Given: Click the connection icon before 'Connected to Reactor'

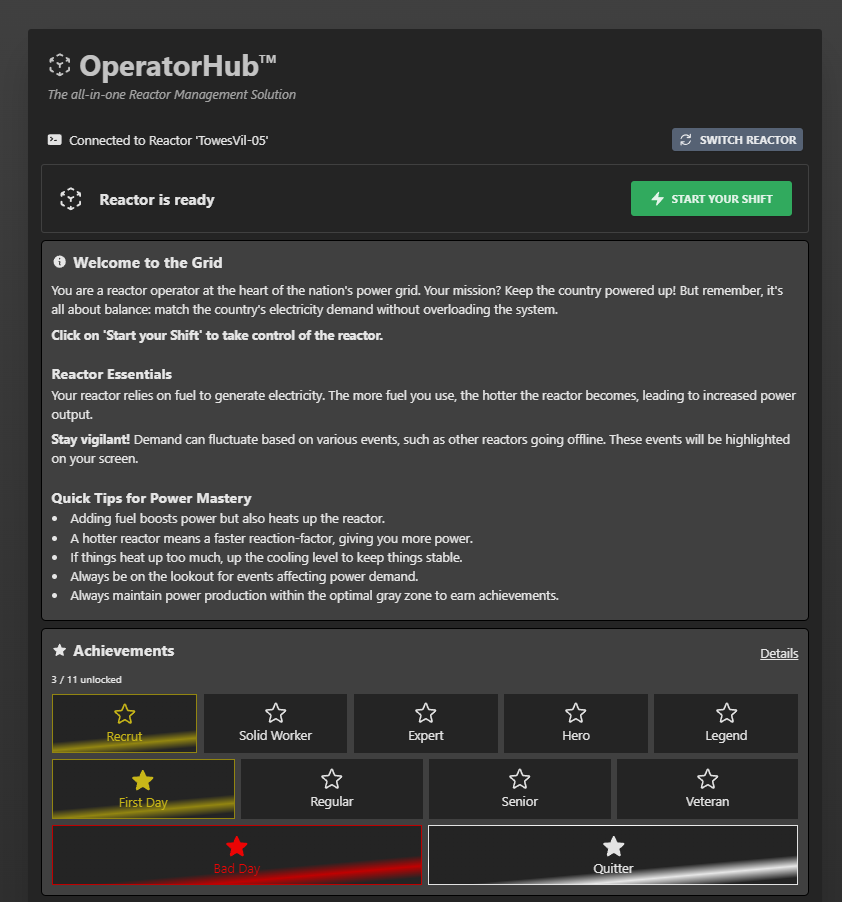Looking at the screenshot, I should 54,140.
